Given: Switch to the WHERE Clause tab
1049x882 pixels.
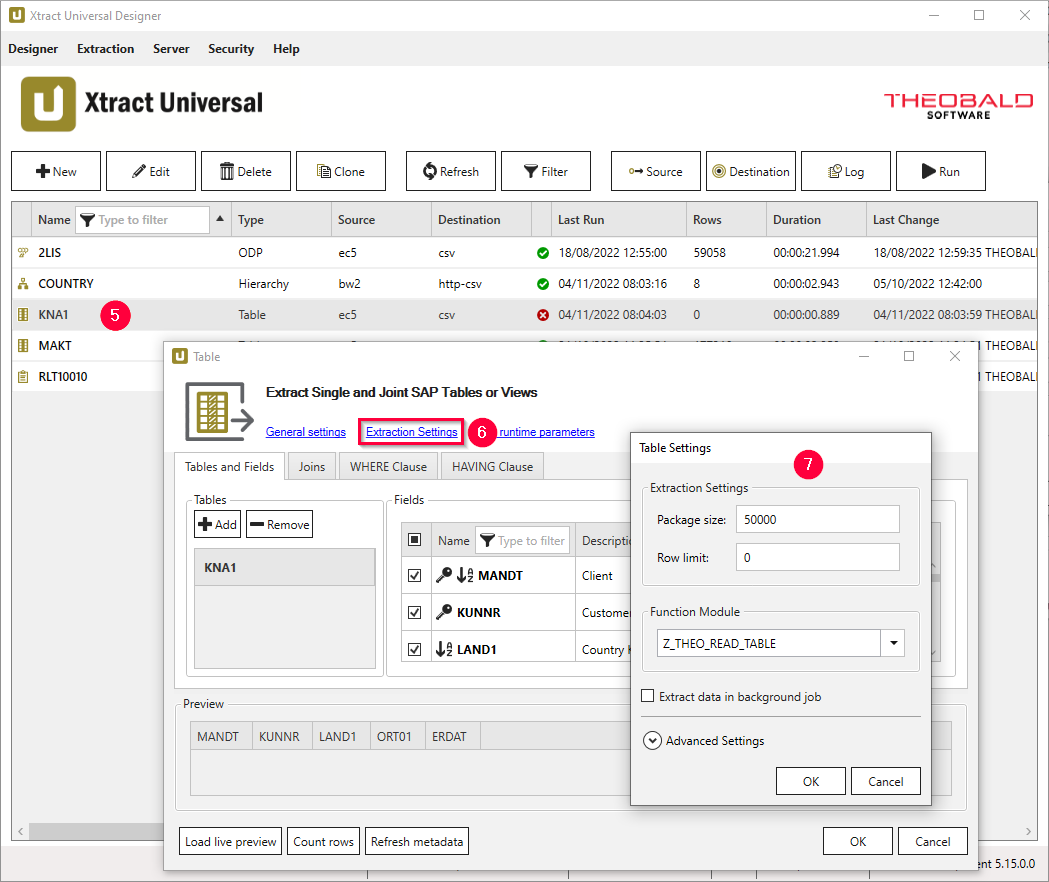Looking at the screenshot, I should tap(388, 467).
